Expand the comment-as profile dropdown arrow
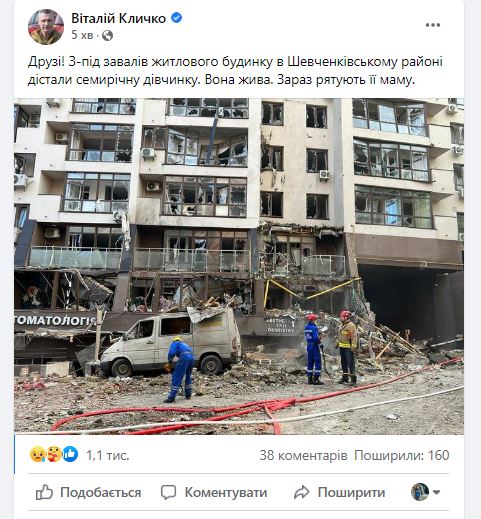 [x=436, y=492]
